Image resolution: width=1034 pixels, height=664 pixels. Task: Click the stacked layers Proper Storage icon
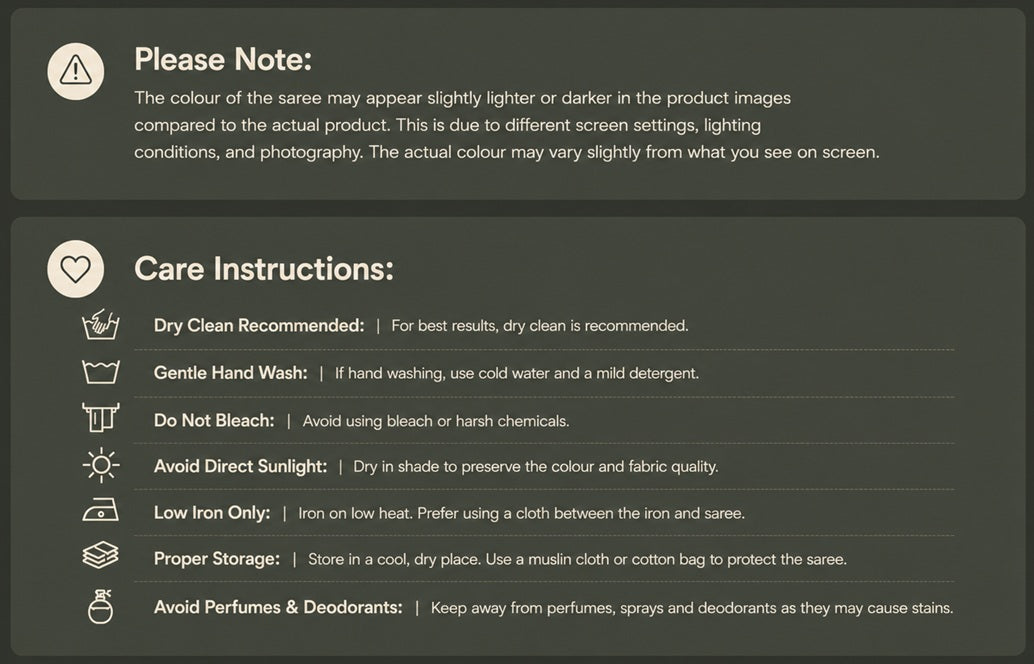coord(100,555)
